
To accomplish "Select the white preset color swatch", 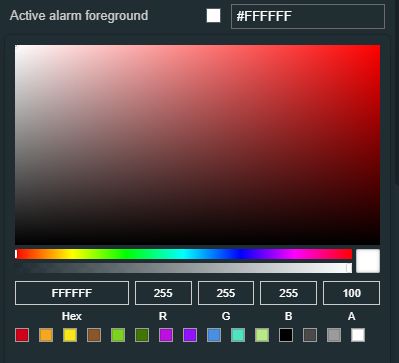I will [x=358, y=335].
